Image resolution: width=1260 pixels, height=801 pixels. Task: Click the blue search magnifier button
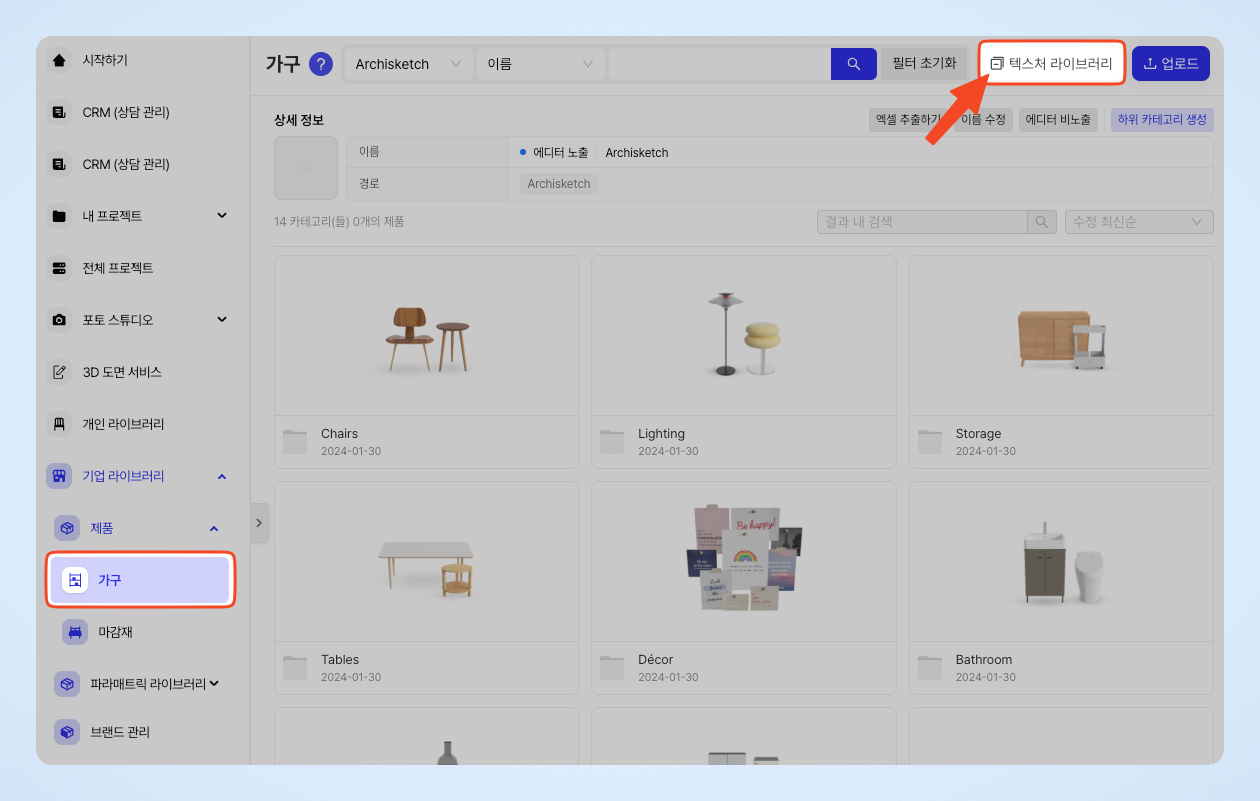854,64
